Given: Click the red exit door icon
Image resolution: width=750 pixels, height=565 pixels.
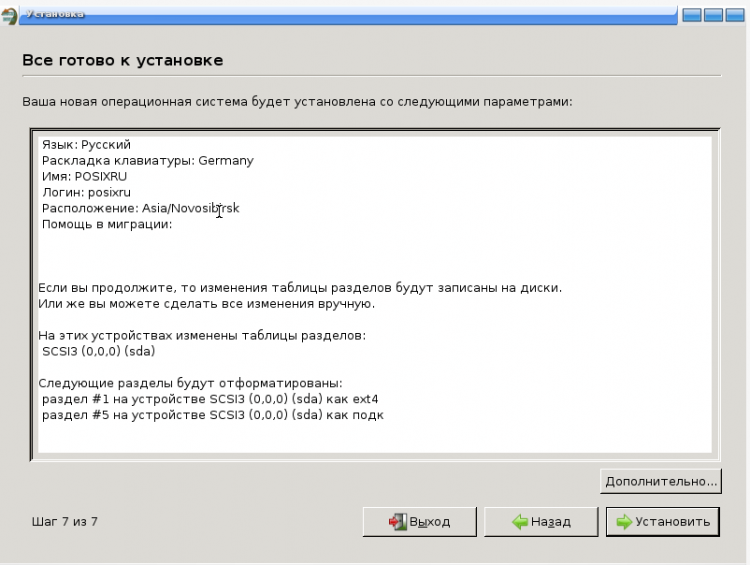Looking at the screenshot, I should click(x=397, y=521).
